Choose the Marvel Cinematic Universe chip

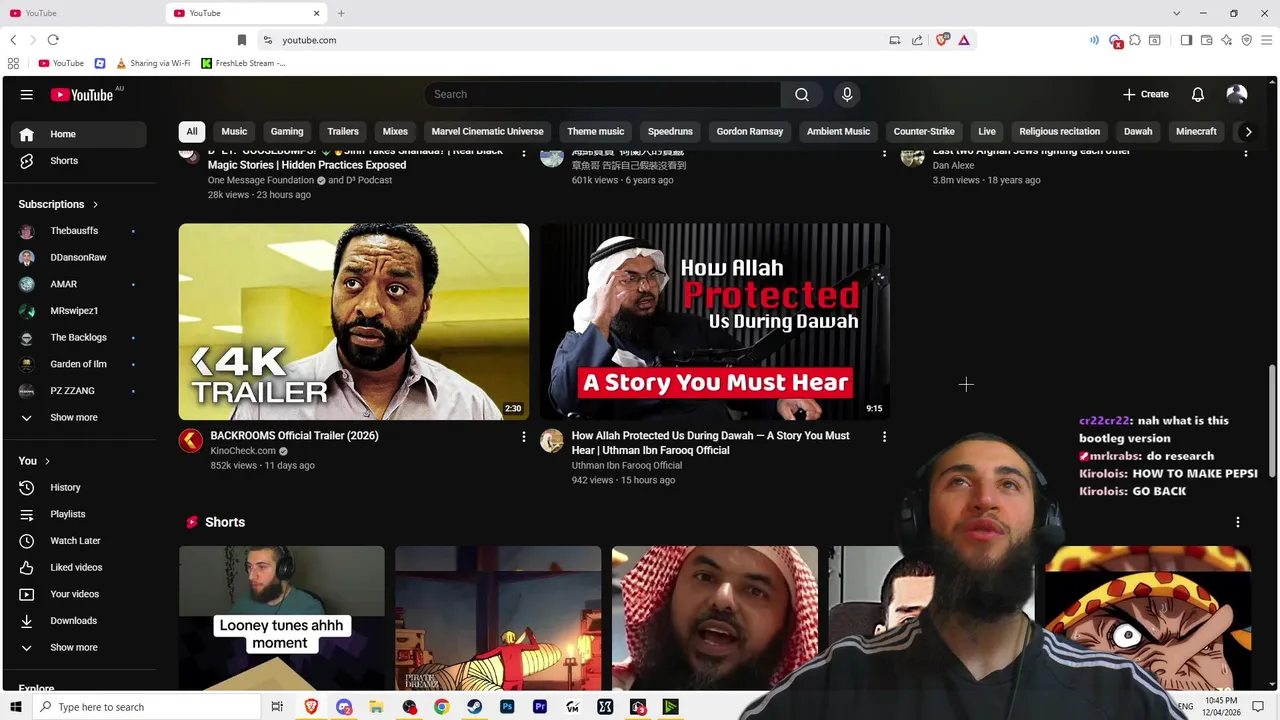[x=488, y=131]
